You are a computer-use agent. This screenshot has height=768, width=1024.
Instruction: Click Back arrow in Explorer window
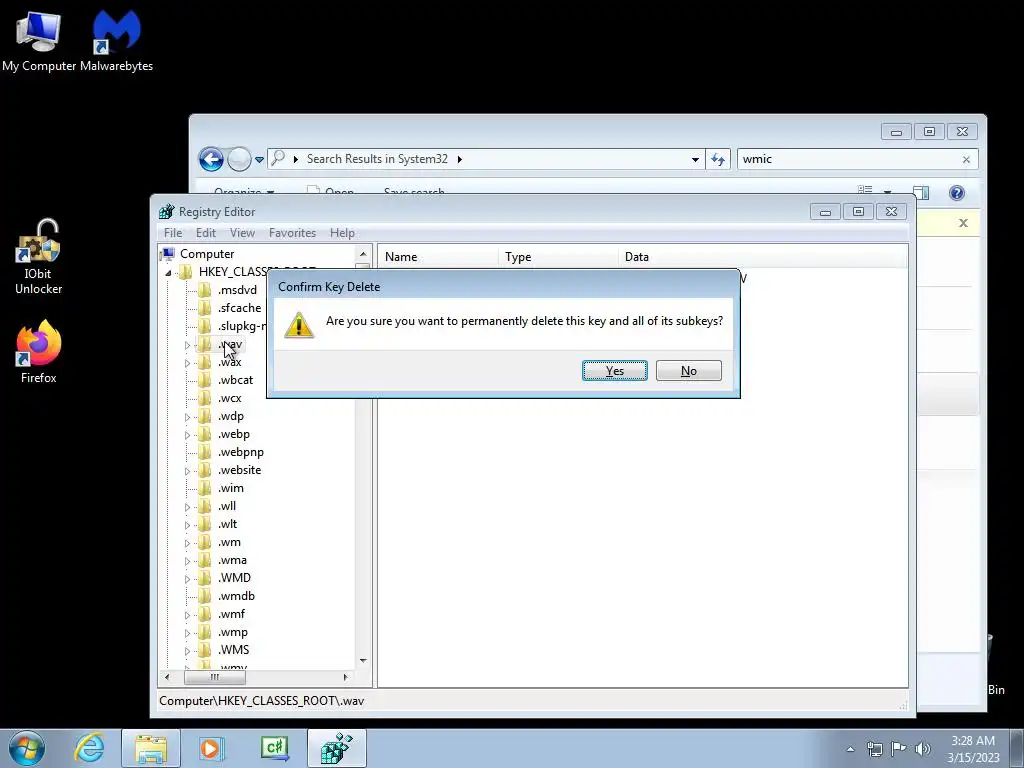pyautogui.click(x=211, y=159)
